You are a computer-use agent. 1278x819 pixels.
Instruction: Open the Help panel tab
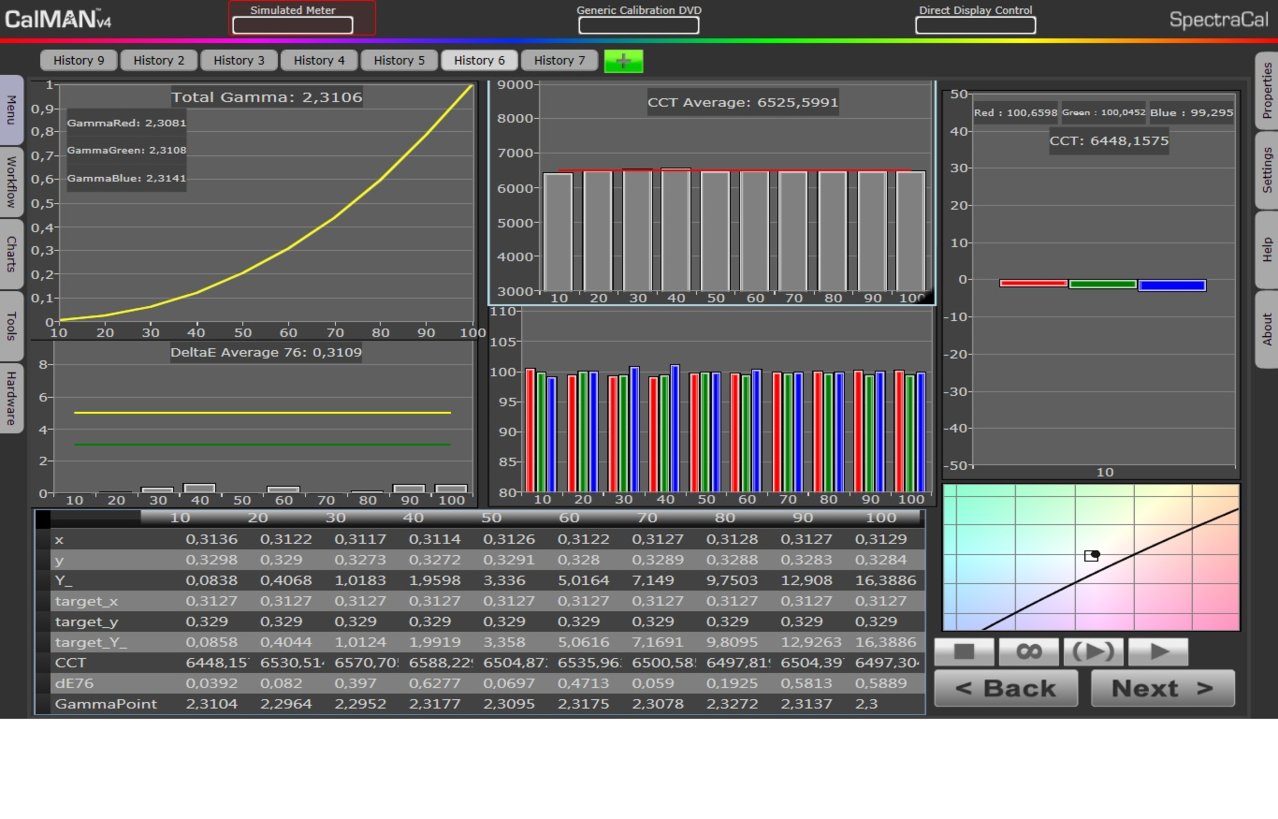tap(1266, 249)
